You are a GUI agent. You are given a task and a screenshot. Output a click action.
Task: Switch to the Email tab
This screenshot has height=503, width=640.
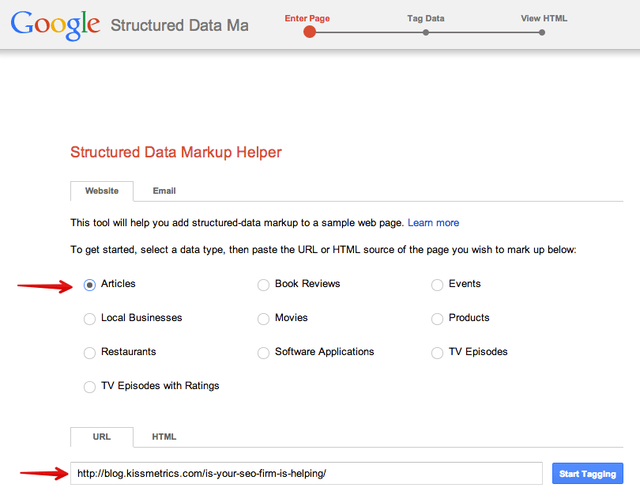[164, 191]
